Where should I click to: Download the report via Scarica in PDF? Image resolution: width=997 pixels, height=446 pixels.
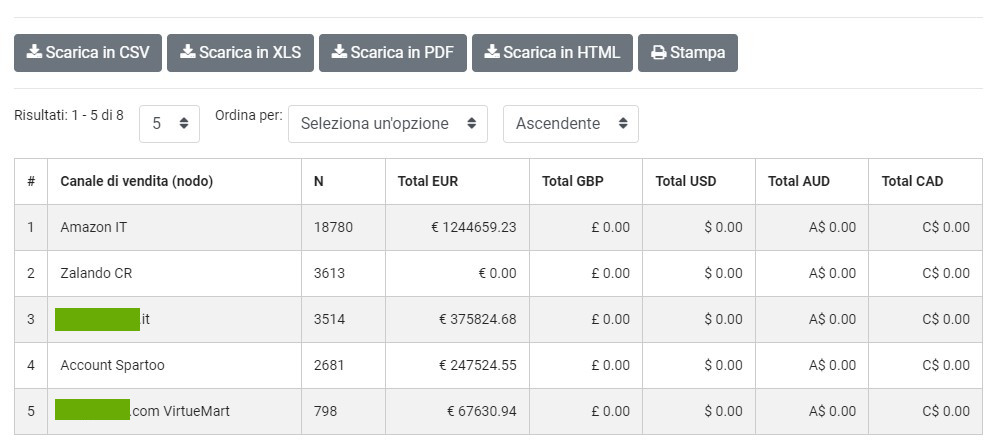(398, 53)
